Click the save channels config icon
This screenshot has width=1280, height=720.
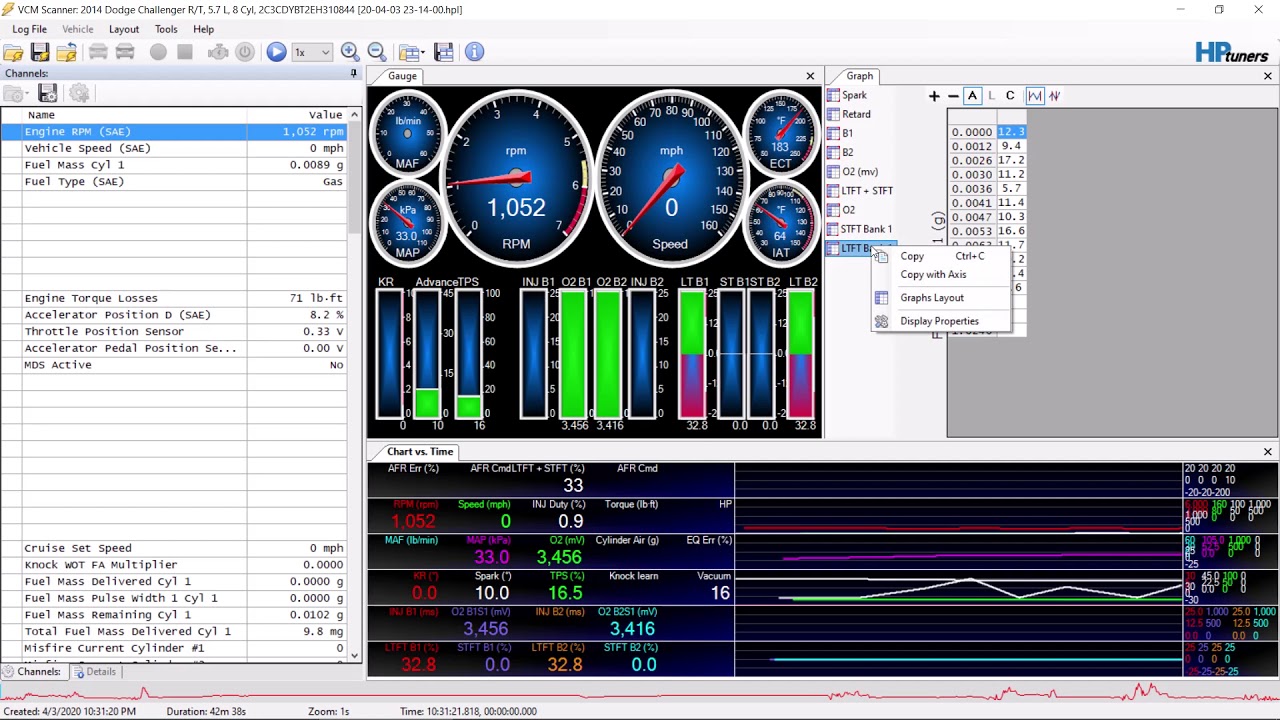tap(47, 94)
